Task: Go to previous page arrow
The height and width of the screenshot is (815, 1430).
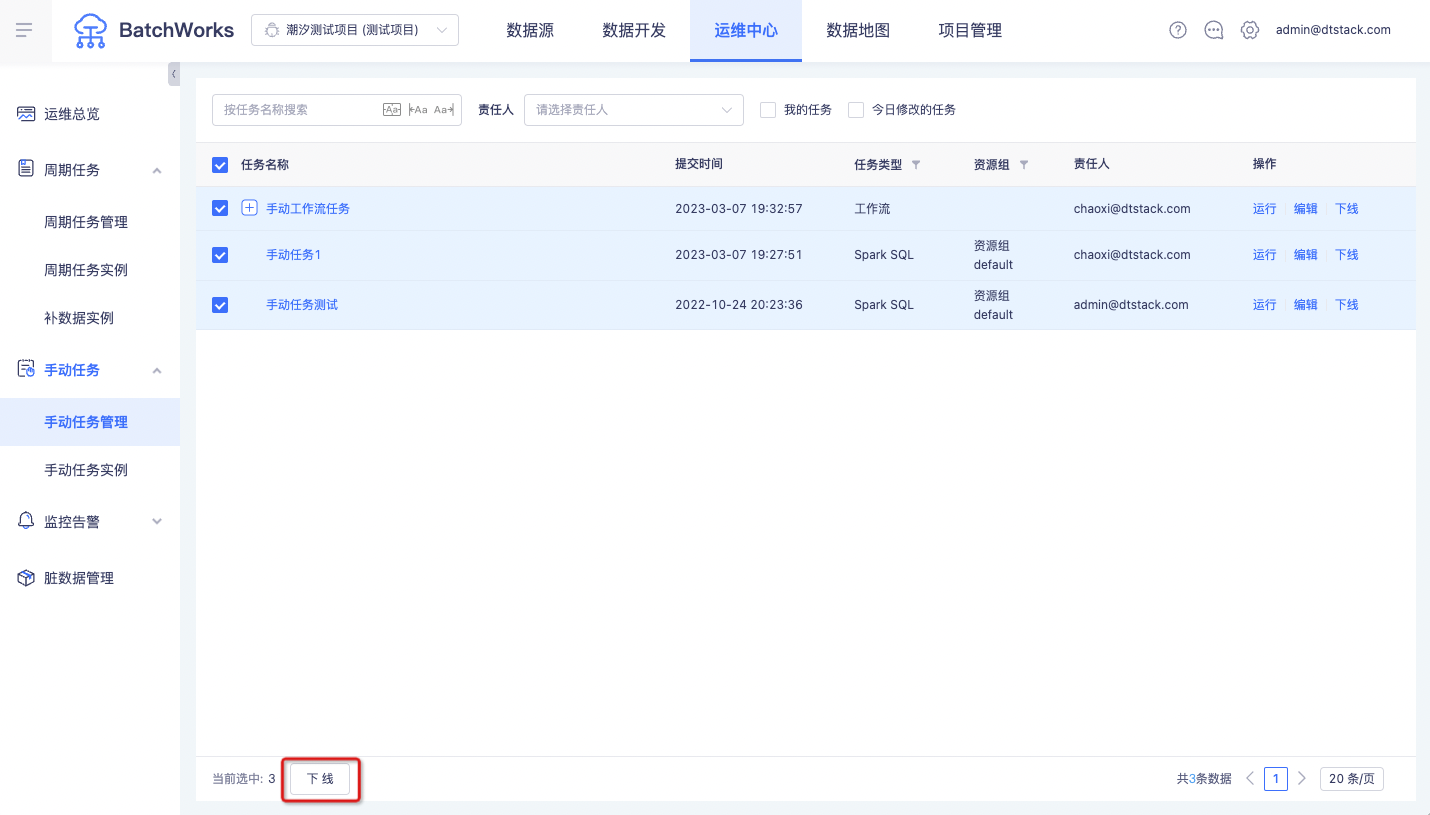Action: [1250, 778]
